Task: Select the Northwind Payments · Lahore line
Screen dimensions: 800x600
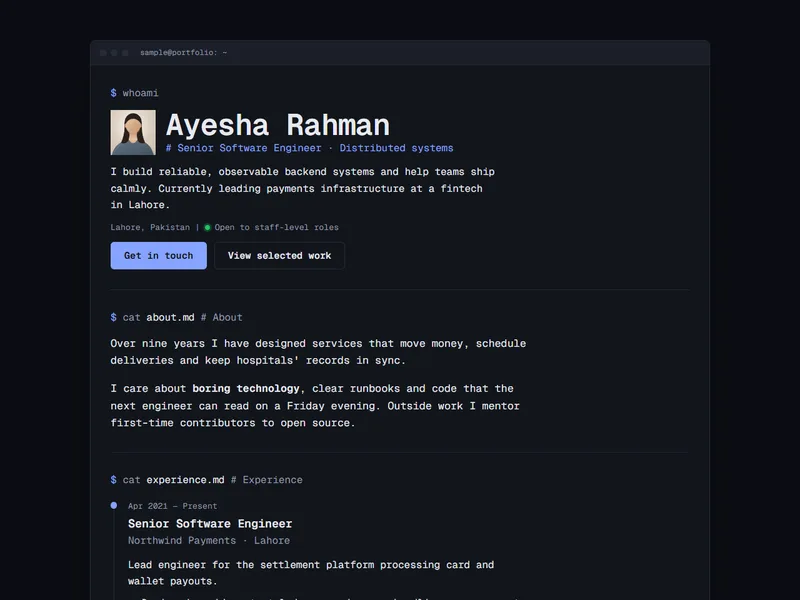Action: [209, 541]
